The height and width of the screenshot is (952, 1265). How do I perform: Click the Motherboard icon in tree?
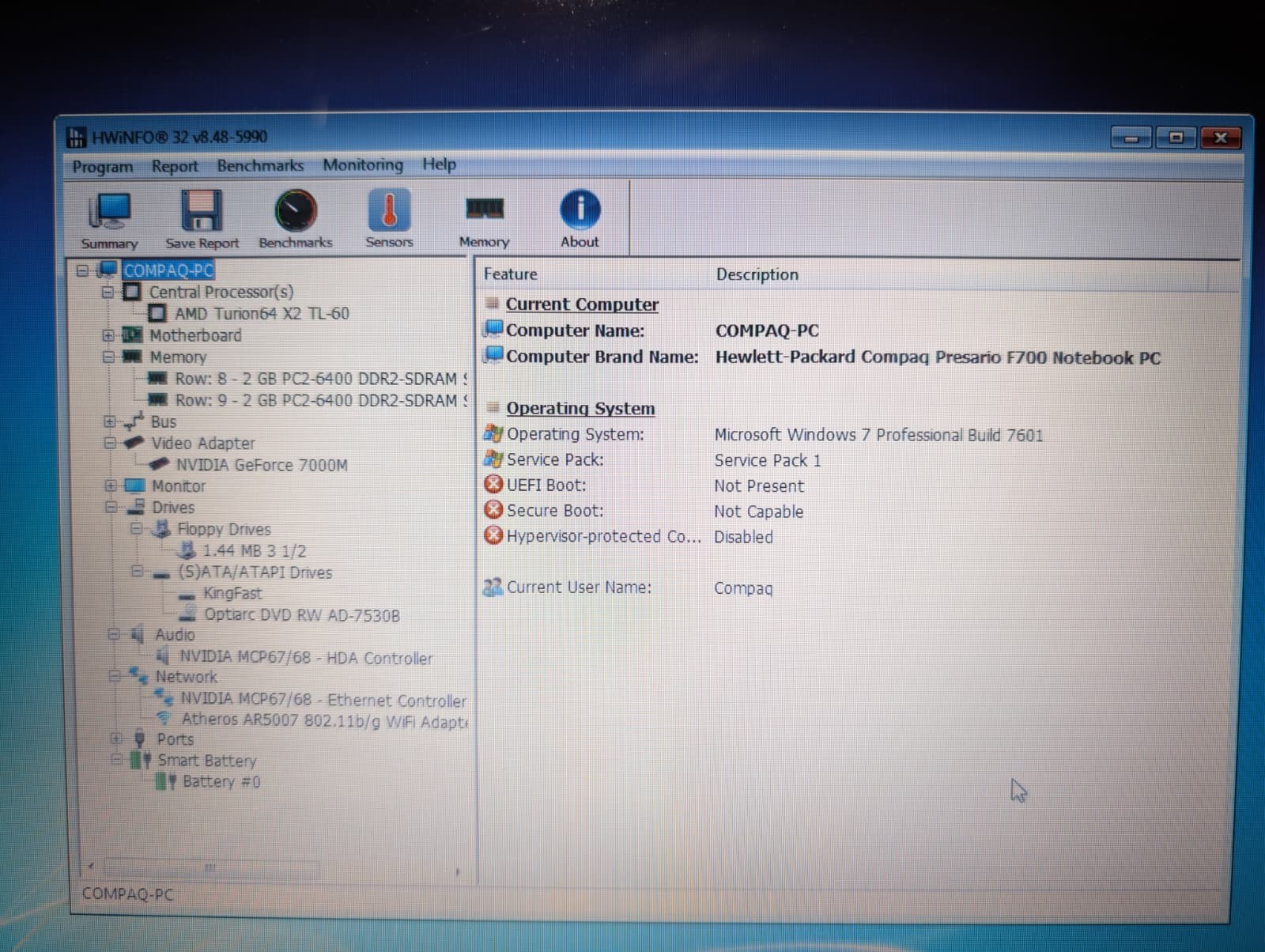[132, 335]
